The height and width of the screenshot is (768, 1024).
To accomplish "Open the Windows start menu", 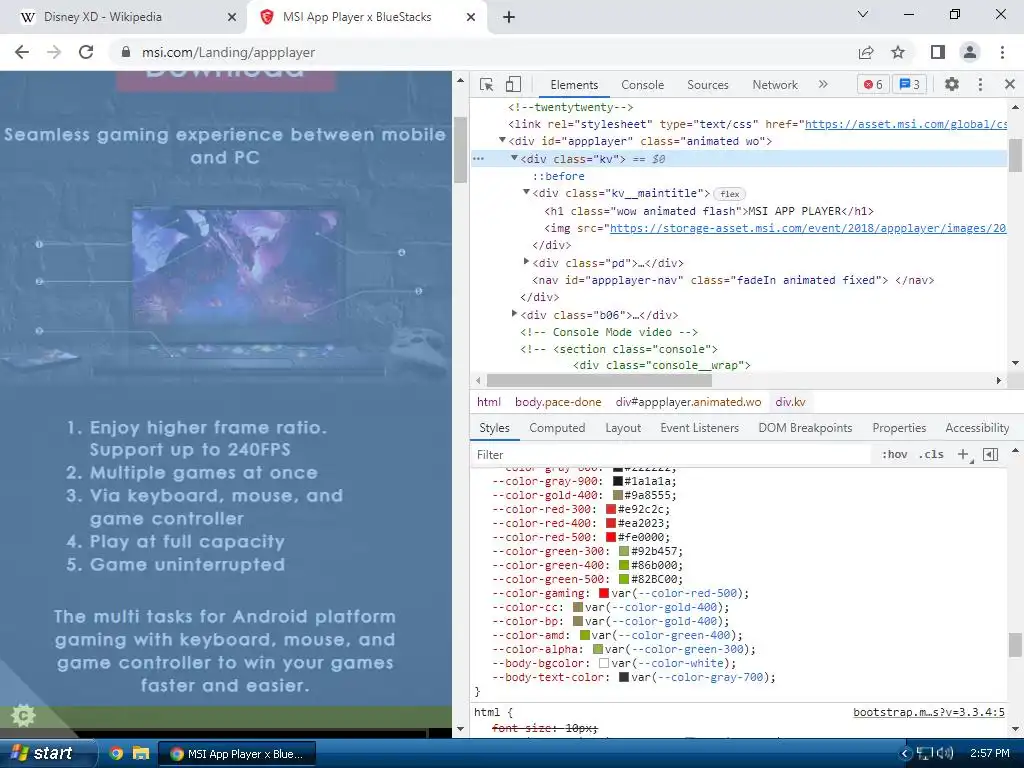I will pos(43,753).
